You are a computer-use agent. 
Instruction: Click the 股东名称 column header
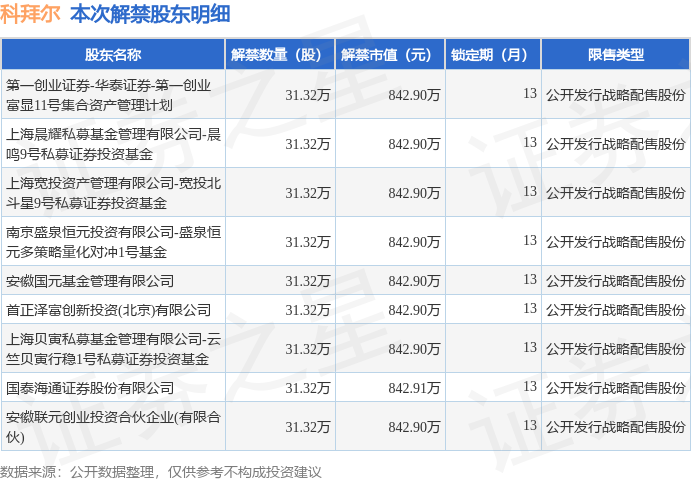click(113, 55)
